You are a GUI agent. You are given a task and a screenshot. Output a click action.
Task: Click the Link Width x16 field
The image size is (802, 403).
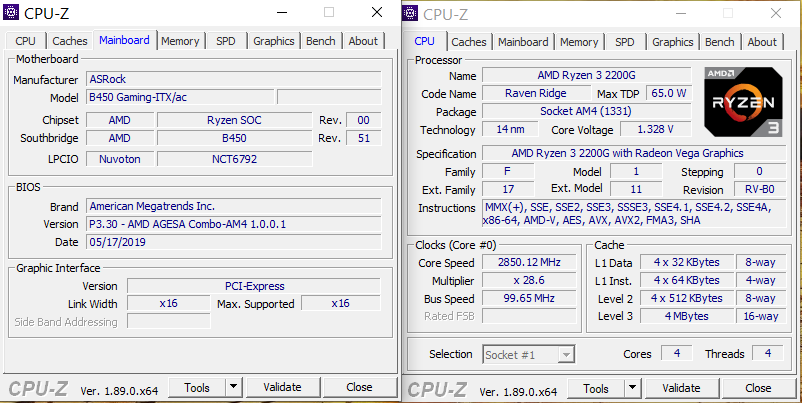[x=168, y=303]
